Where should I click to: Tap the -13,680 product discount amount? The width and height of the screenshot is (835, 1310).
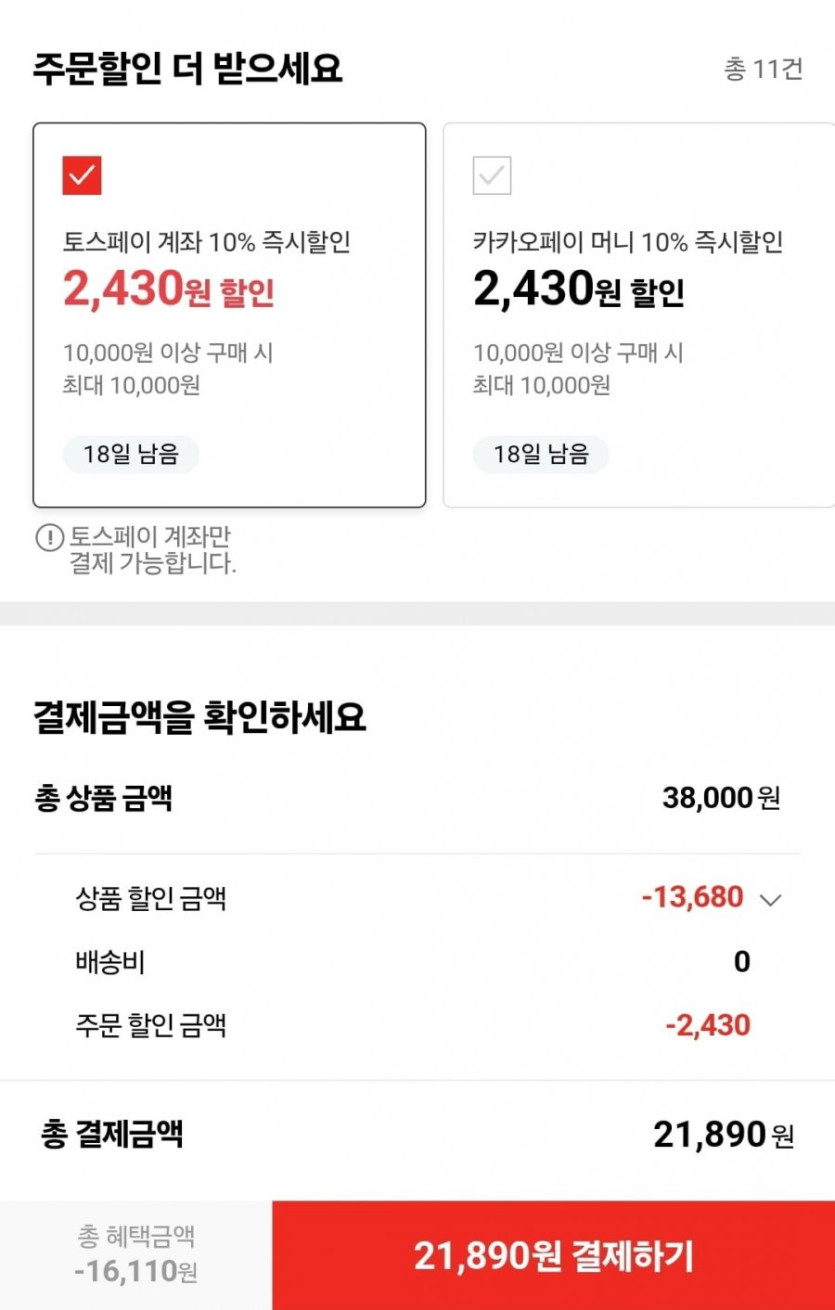coord(692,897)
